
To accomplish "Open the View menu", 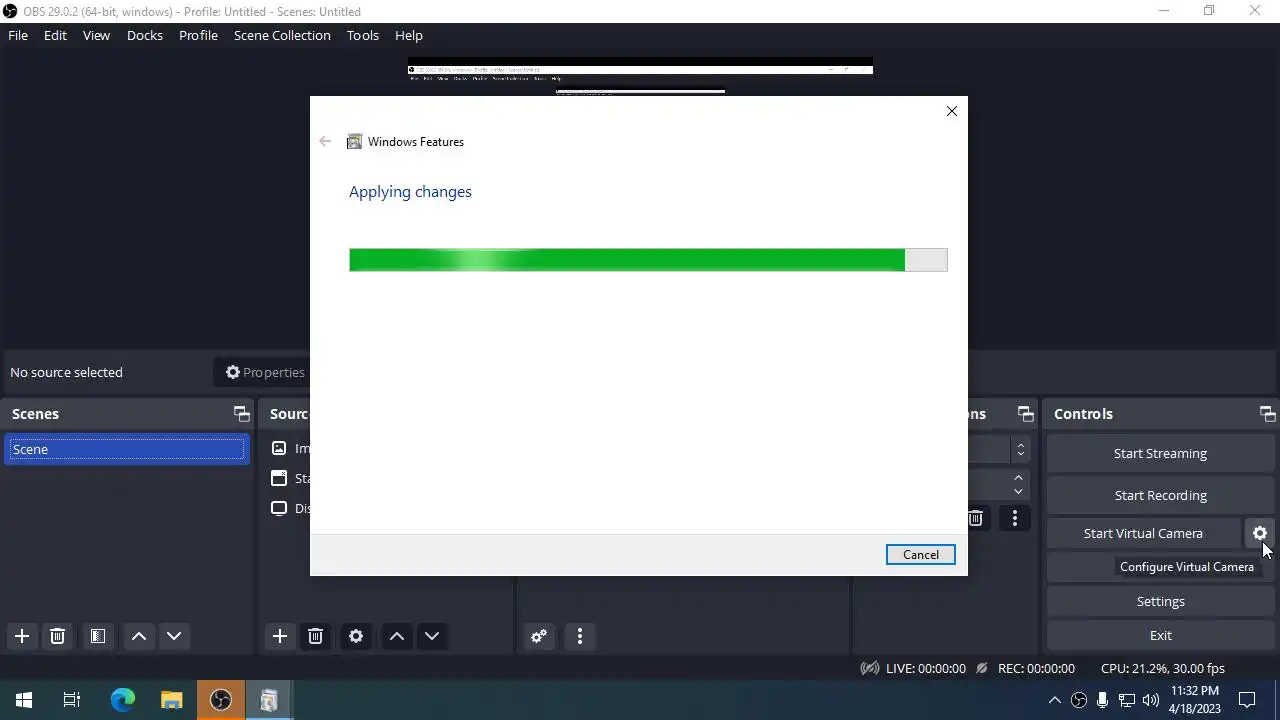I will click(x=96, y=35).
